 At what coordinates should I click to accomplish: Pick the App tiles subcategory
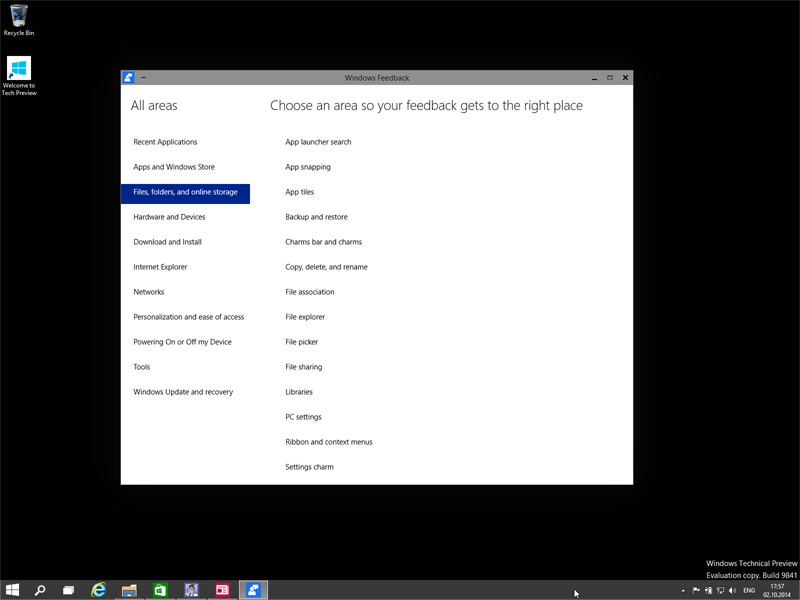[x=299, y=192]
